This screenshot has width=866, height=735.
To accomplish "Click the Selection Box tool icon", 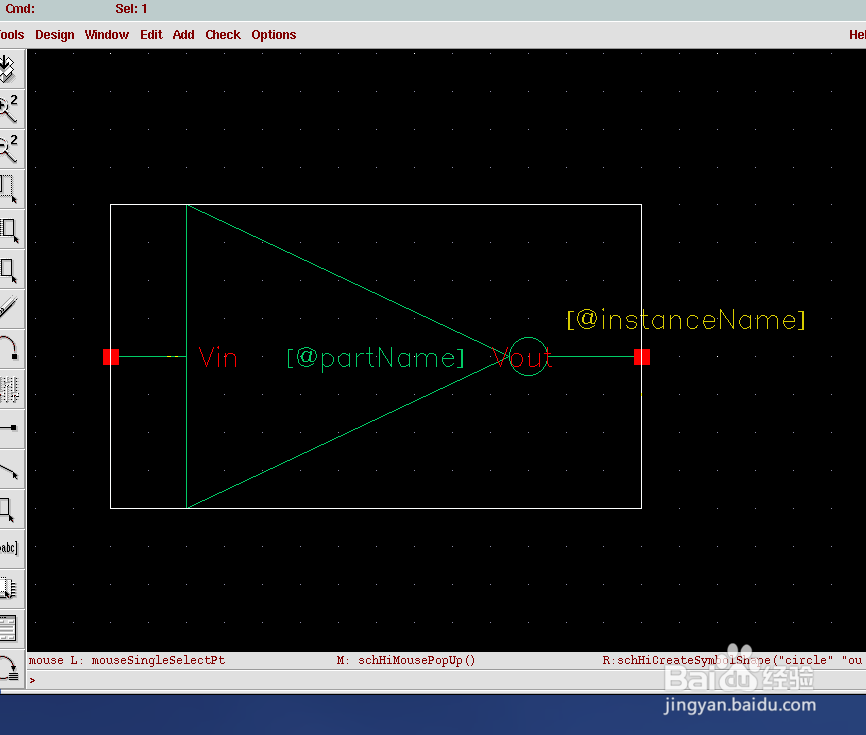I will (10, 589).
